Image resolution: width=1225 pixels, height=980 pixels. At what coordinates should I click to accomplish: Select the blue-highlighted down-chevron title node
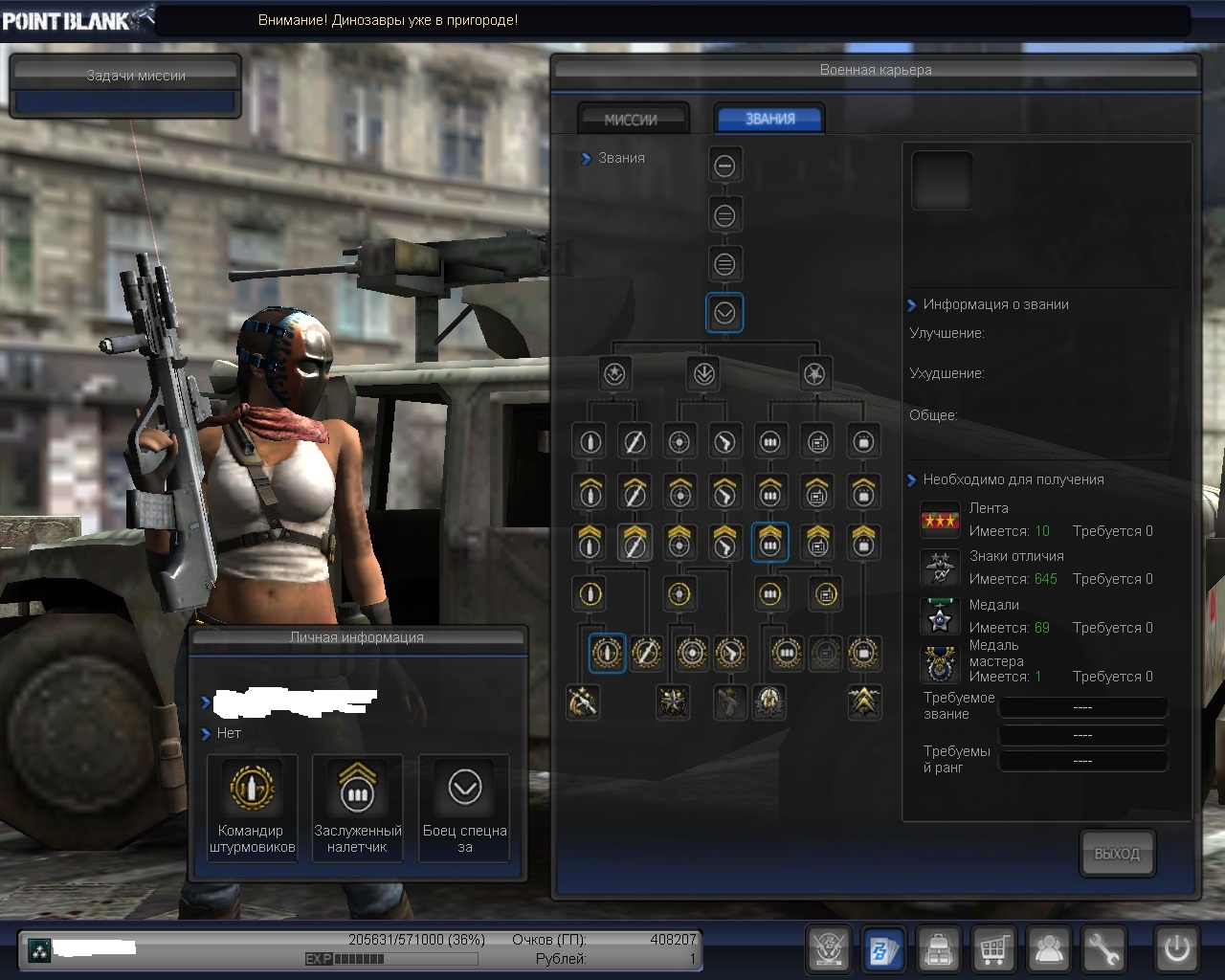click(724, 313)
